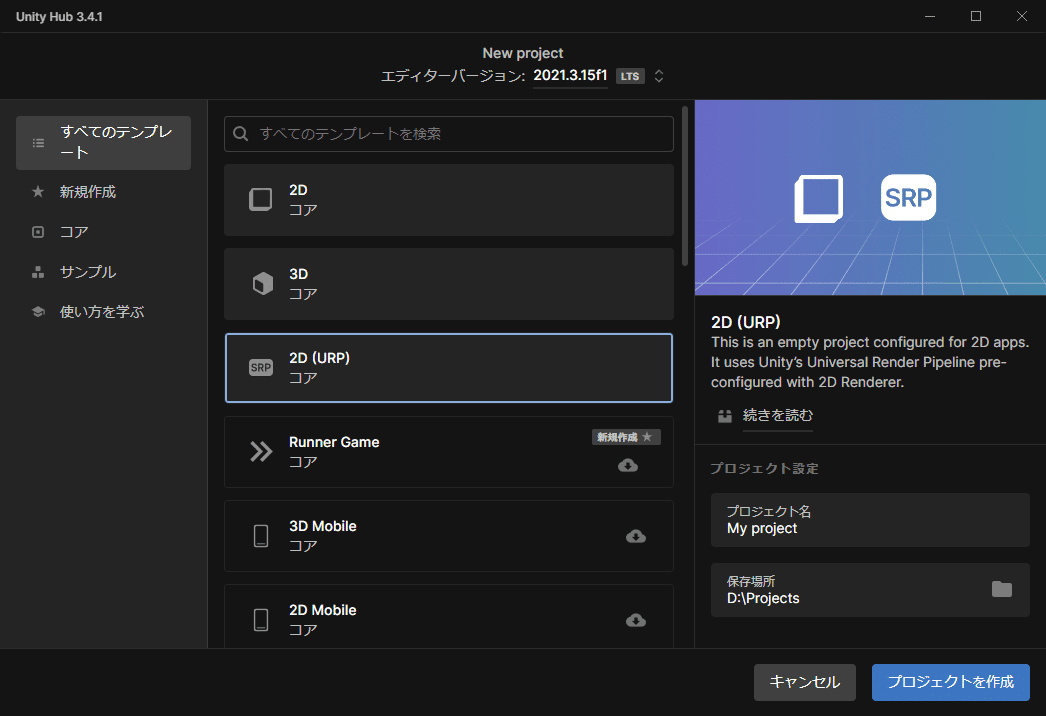Click the star icon beside 新規作成
The height and width of the screenshot is (716, 1046).
(38, 192)
